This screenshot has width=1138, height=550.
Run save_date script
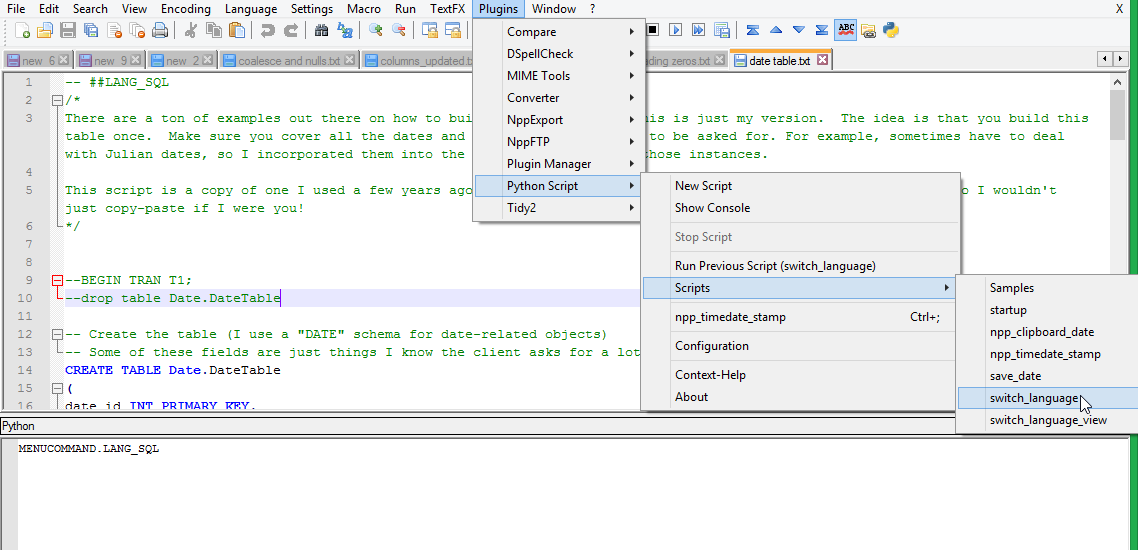1047,376
